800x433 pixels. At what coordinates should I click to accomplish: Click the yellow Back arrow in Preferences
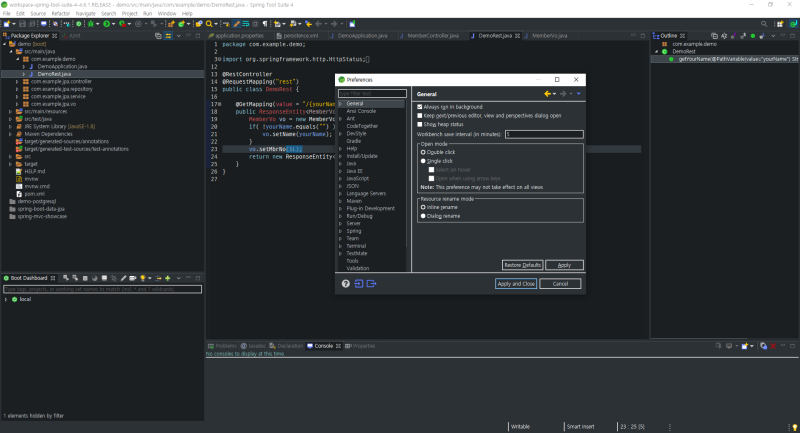548,94
